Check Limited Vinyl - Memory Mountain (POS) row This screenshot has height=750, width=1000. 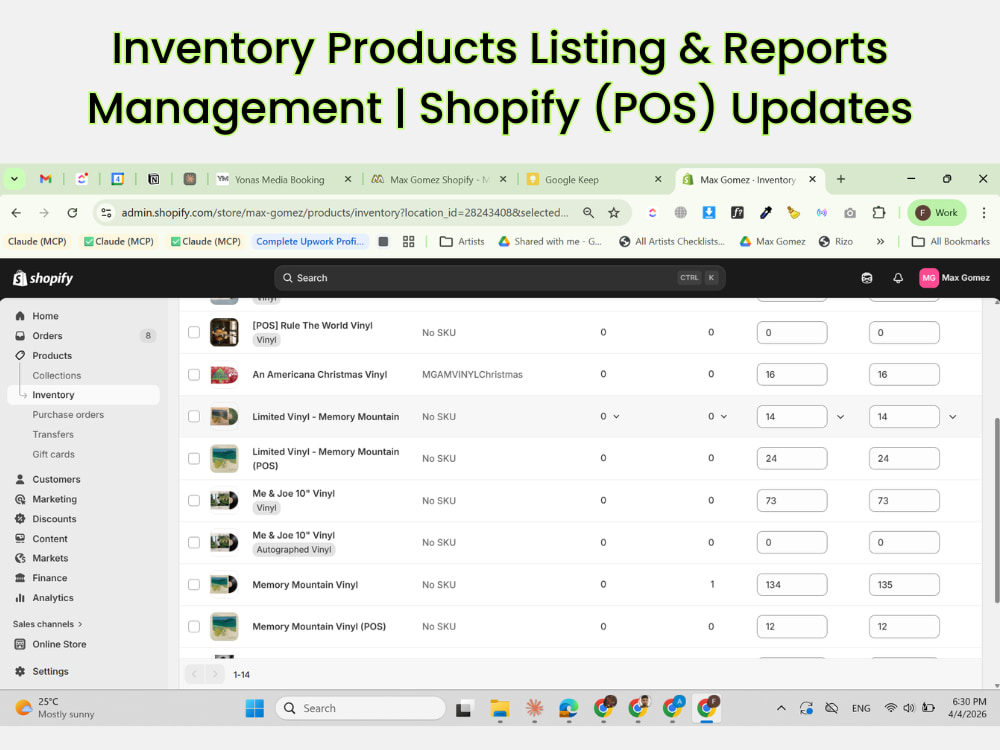[194, 459]
